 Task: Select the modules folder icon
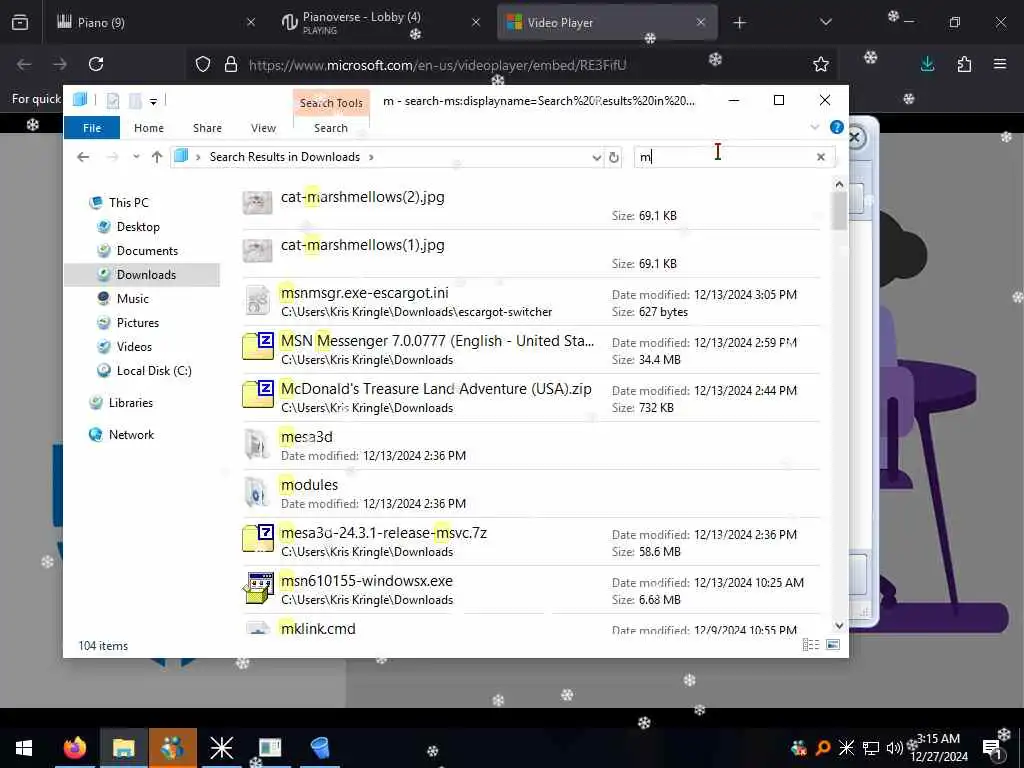[256, 492]
